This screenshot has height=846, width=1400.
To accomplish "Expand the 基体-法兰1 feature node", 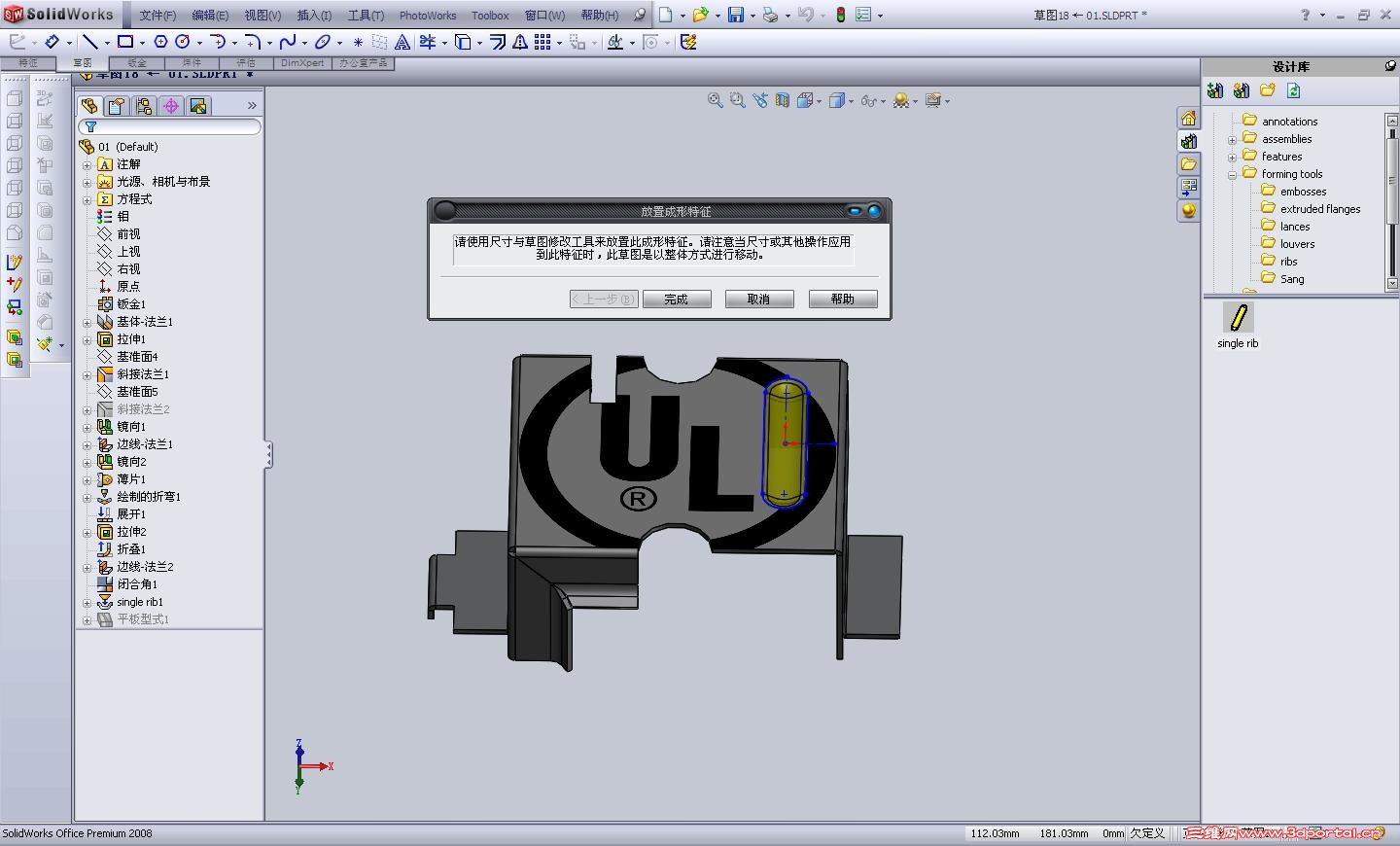I will coord(87,322).
